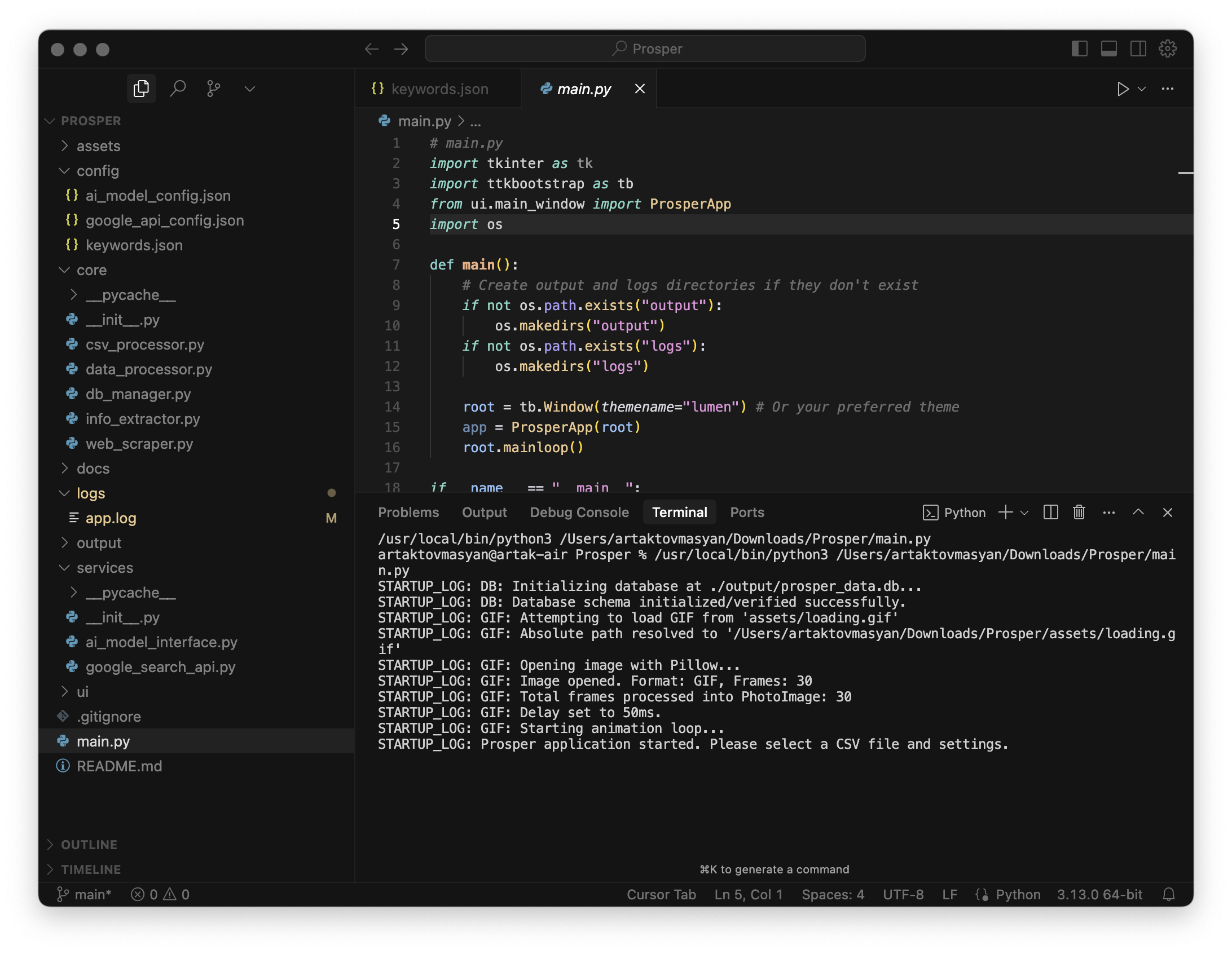The height and width of the screenshot is (954, 1232).
Task: Toggle the secondary side bar layout icon
Action: [1138, 49]
